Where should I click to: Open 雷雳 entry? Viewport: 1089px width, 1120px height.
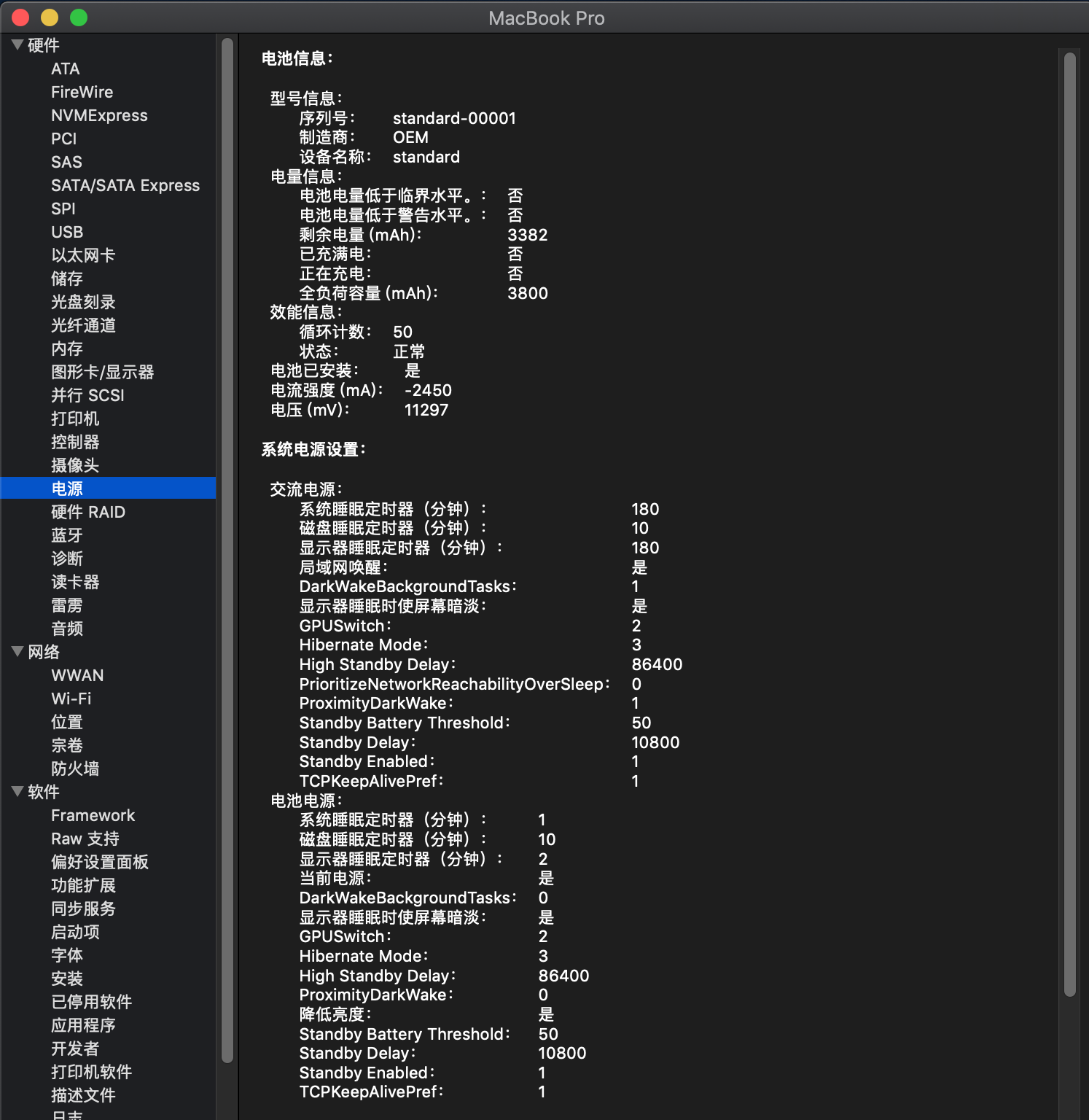[67, 605]
